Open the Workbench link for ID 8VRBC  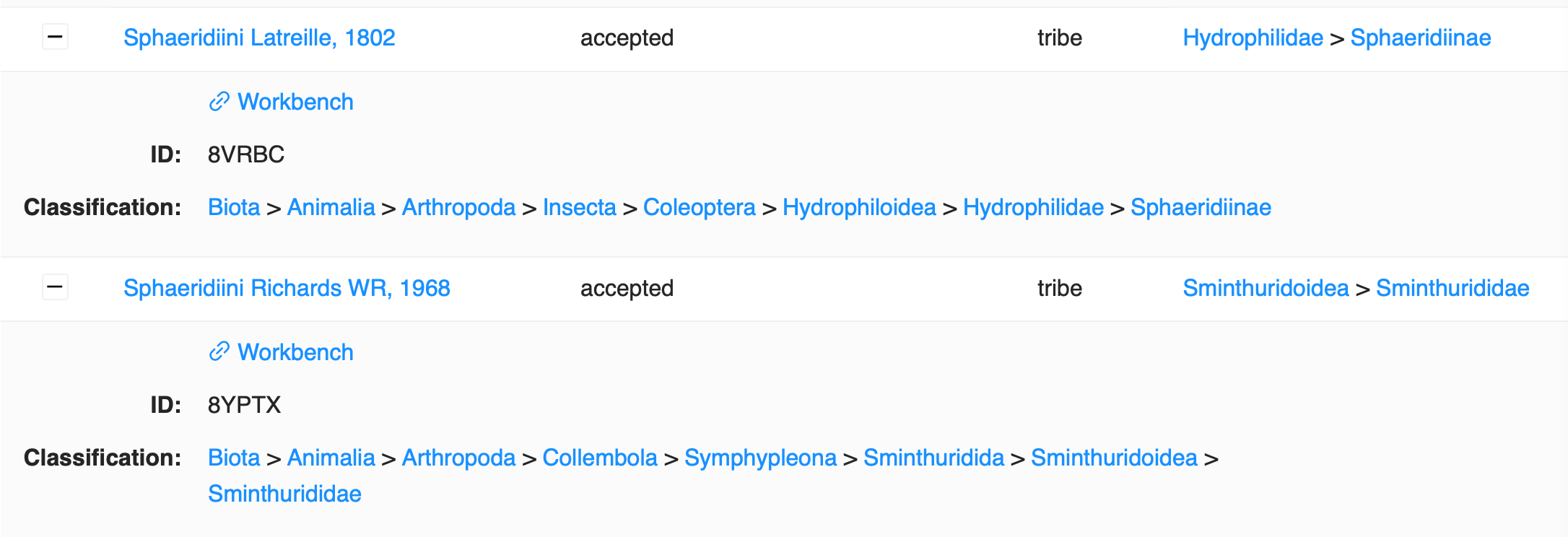(295, 101)
